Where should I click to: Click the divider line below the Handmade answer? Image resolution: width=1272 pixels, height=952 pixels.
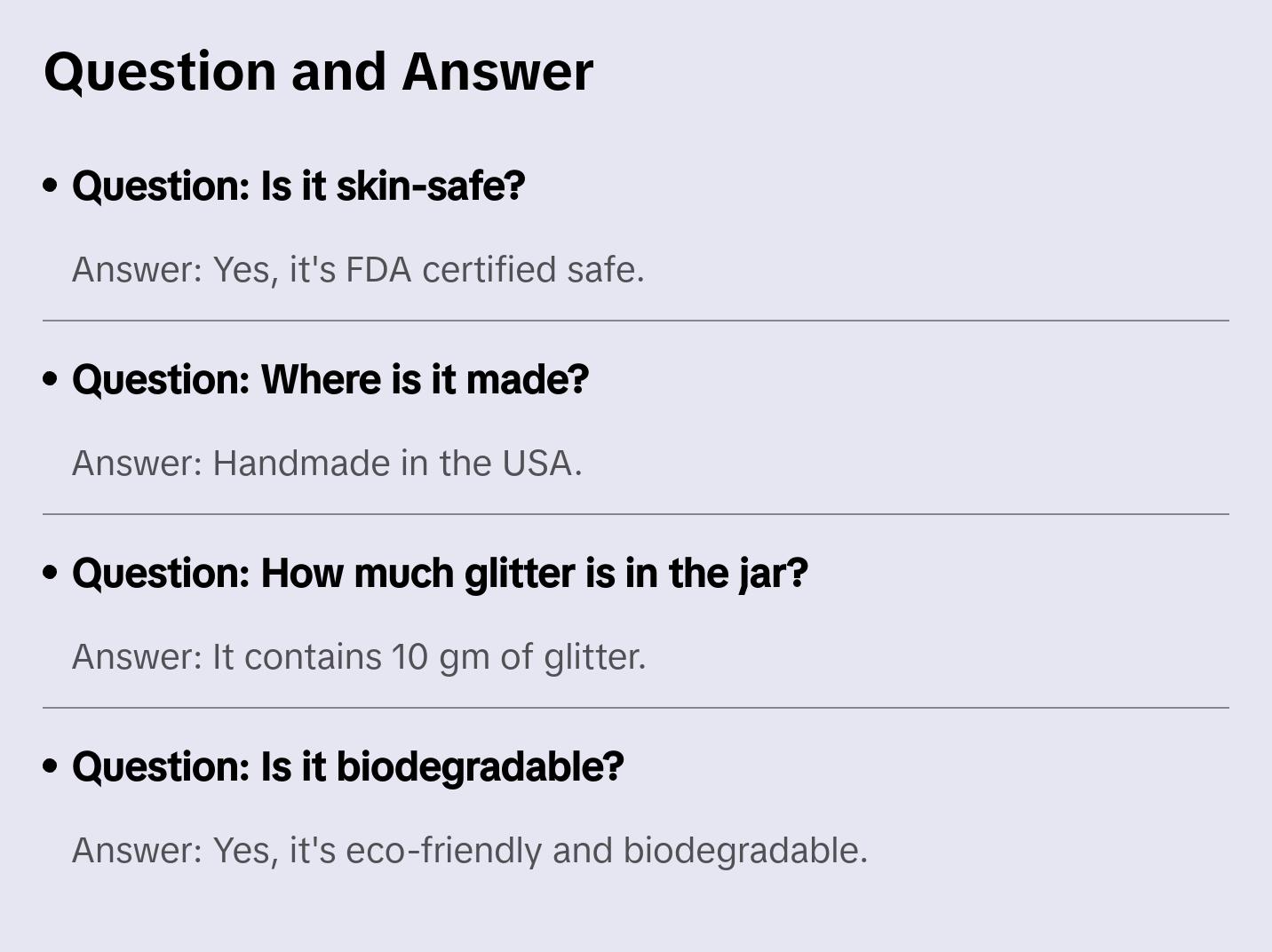click(x=636, y=514)
